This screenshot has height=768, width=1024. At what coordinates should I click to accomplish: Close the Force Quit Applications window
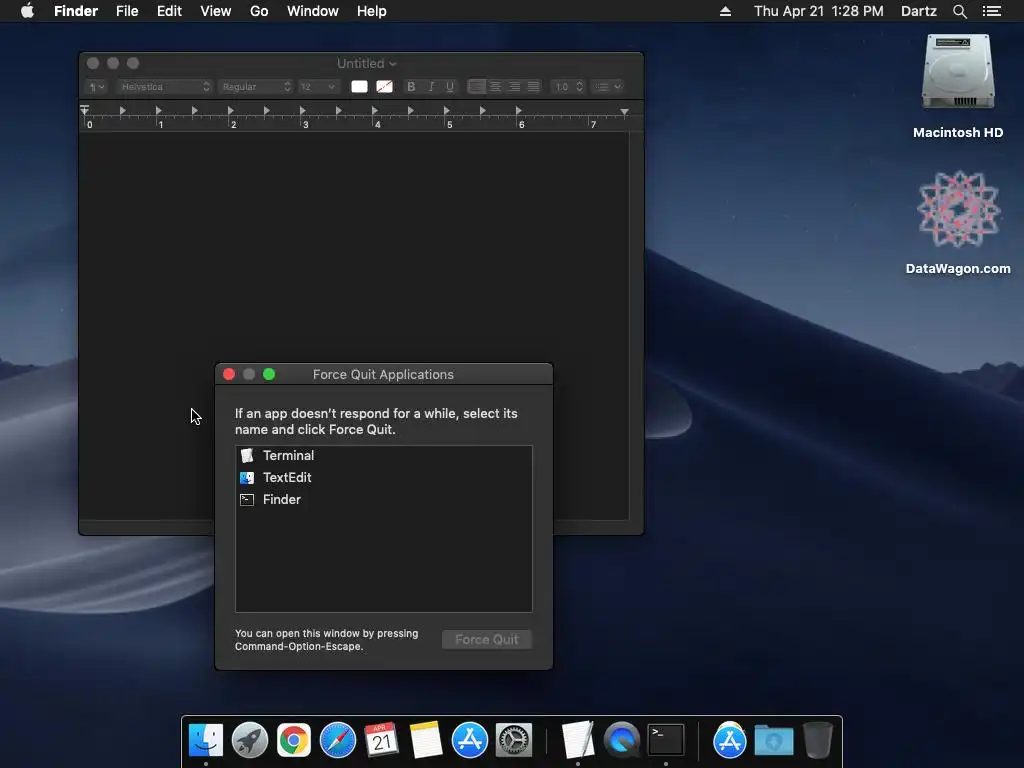click(x=229, y=374)
